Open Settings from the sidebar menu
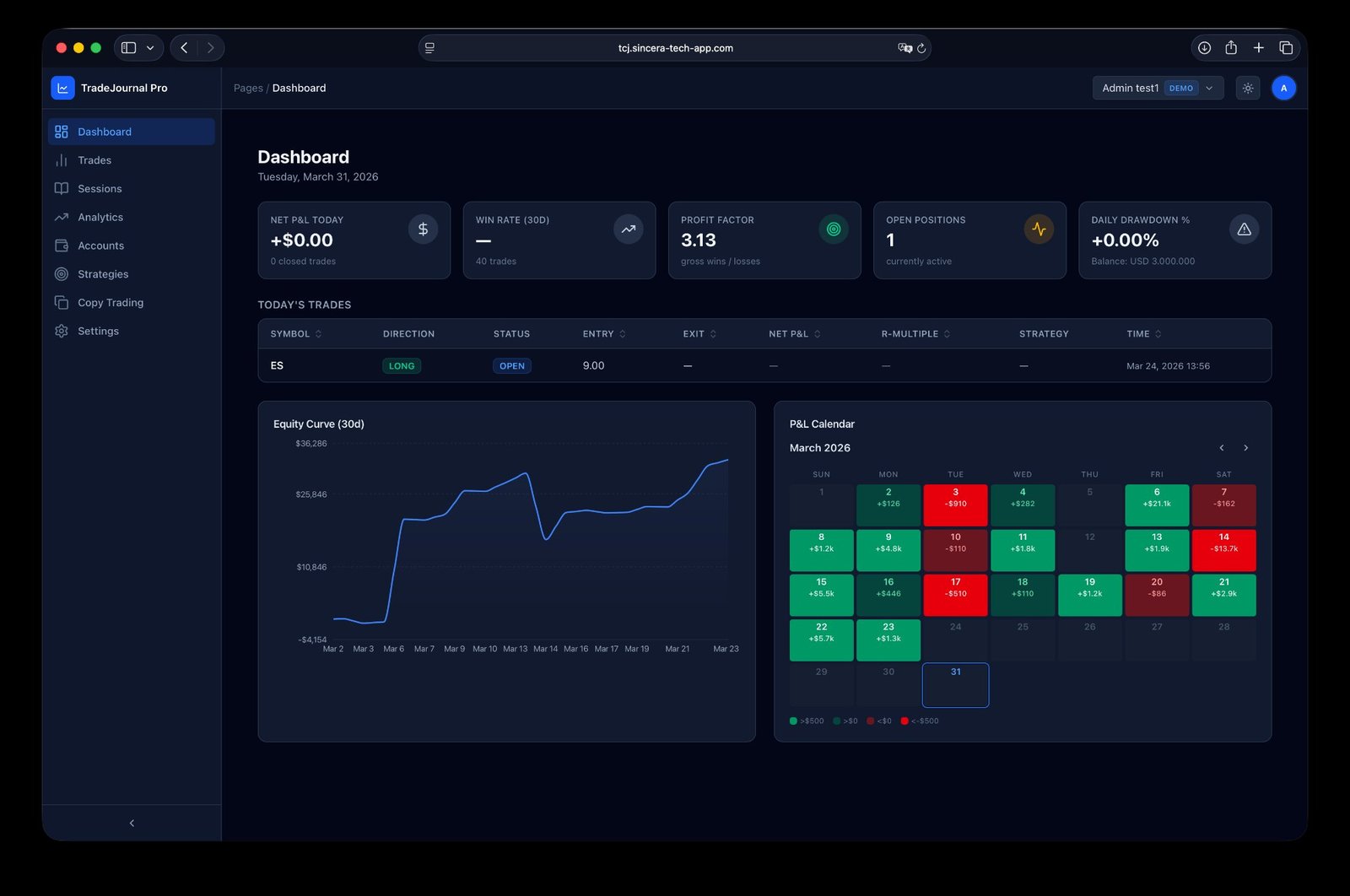The image size is (1350, 896). pos(98,331)
